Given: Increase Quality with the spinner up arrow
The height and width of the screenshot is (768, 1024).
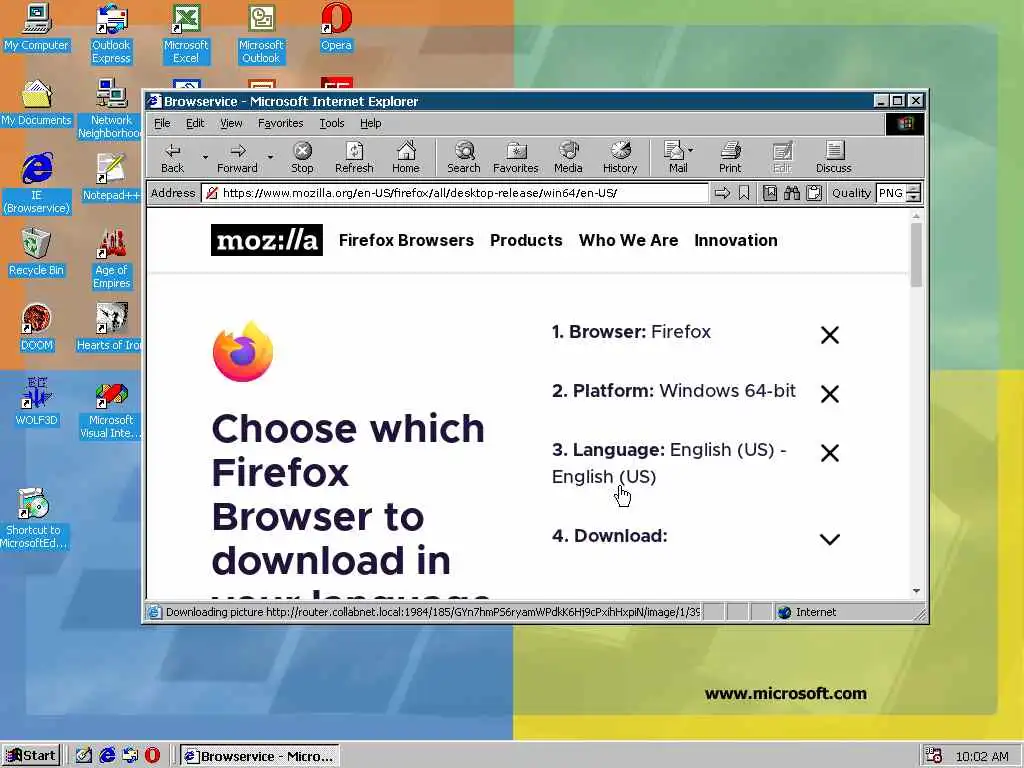Looking at the screenshot, I should [914, 189].
